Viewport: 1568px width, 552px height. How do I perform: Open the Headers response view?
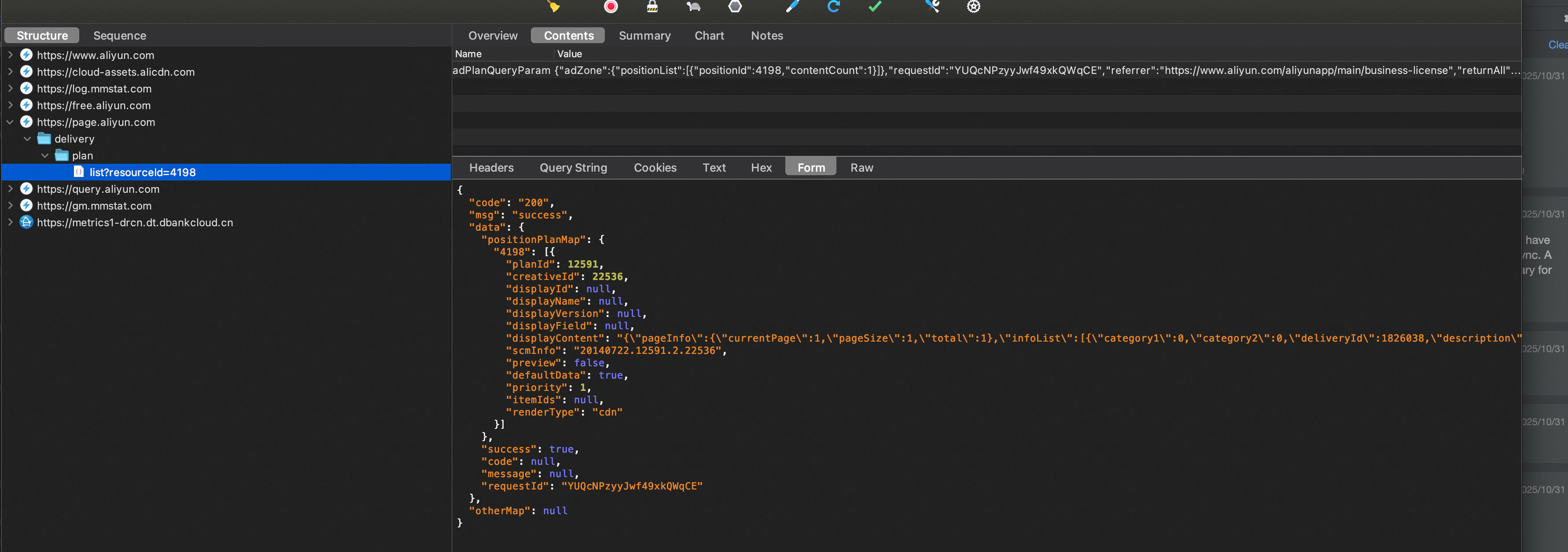491,167
